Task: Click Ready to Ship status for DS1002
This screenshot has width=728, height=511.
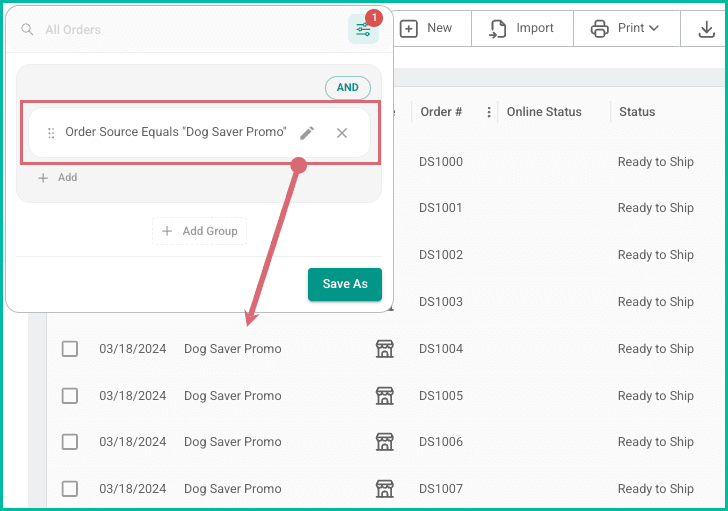Action: coord(656,255)
